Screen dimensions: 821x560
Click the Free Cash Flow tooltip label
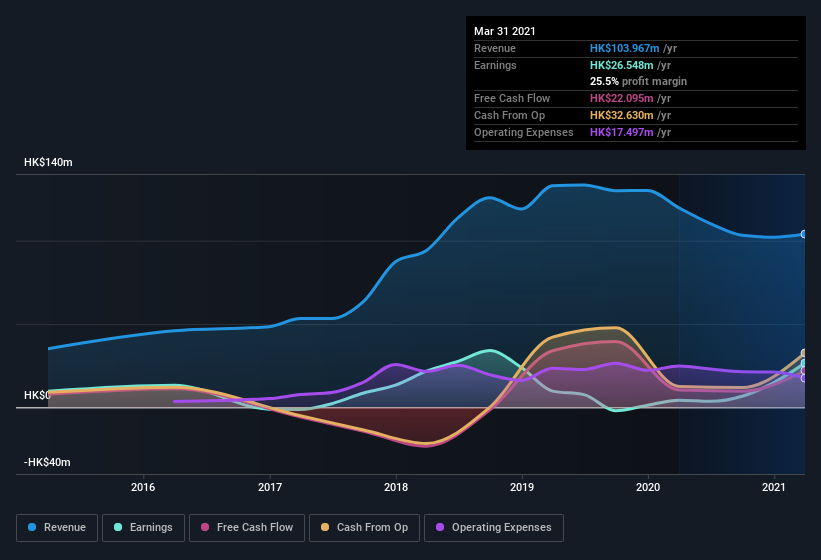coord(512,98)
